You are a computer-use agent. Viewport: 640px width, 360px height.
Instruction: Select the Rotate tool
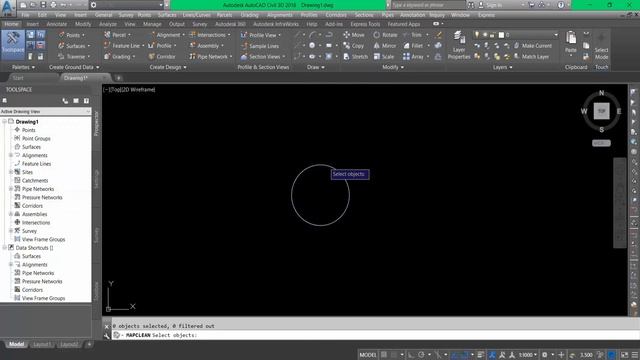click(x=385, y=35)
